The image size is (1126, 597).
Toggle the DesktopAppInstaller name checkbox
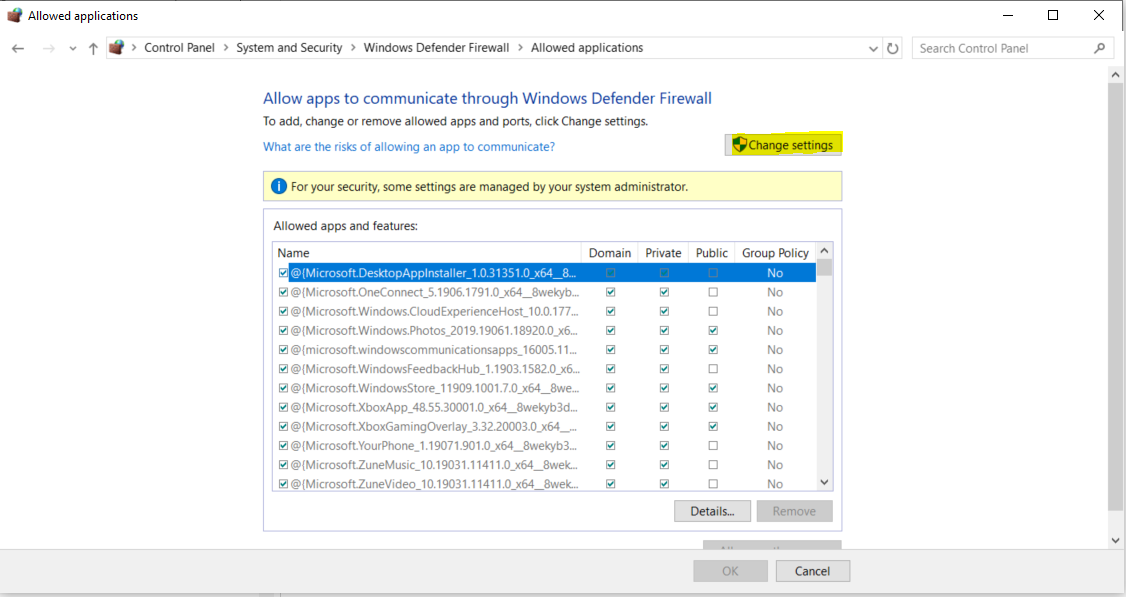[x=283, y=273]
